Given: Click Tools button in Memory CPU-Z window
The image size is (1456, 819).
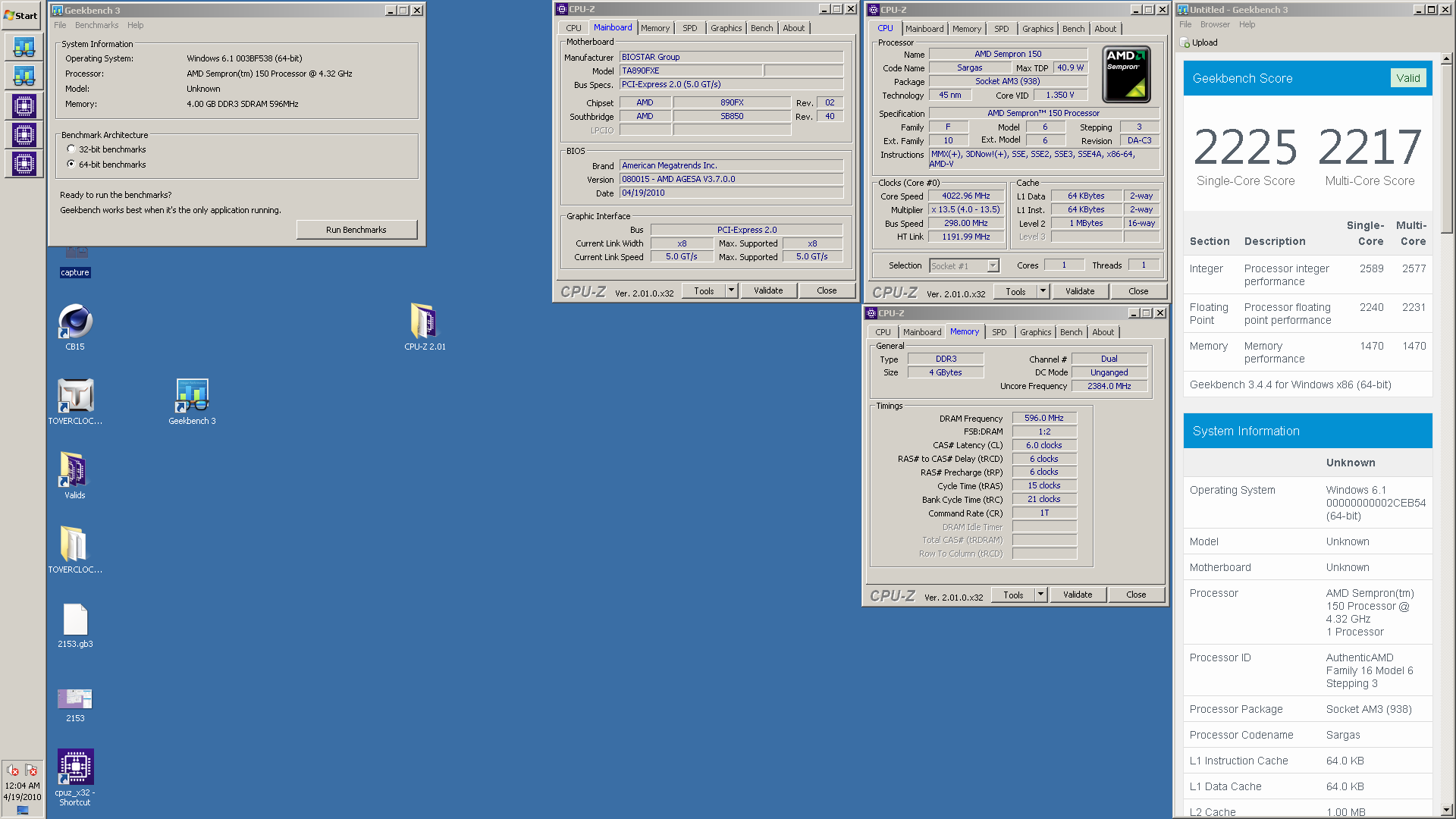Looking at the screenshot, I should point(1013,595).
